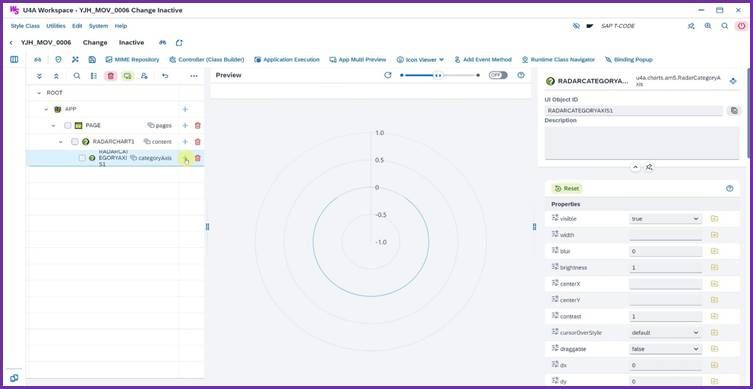
Task: Click the tree search magnifier icon
Action: click(x=77, y=76)
